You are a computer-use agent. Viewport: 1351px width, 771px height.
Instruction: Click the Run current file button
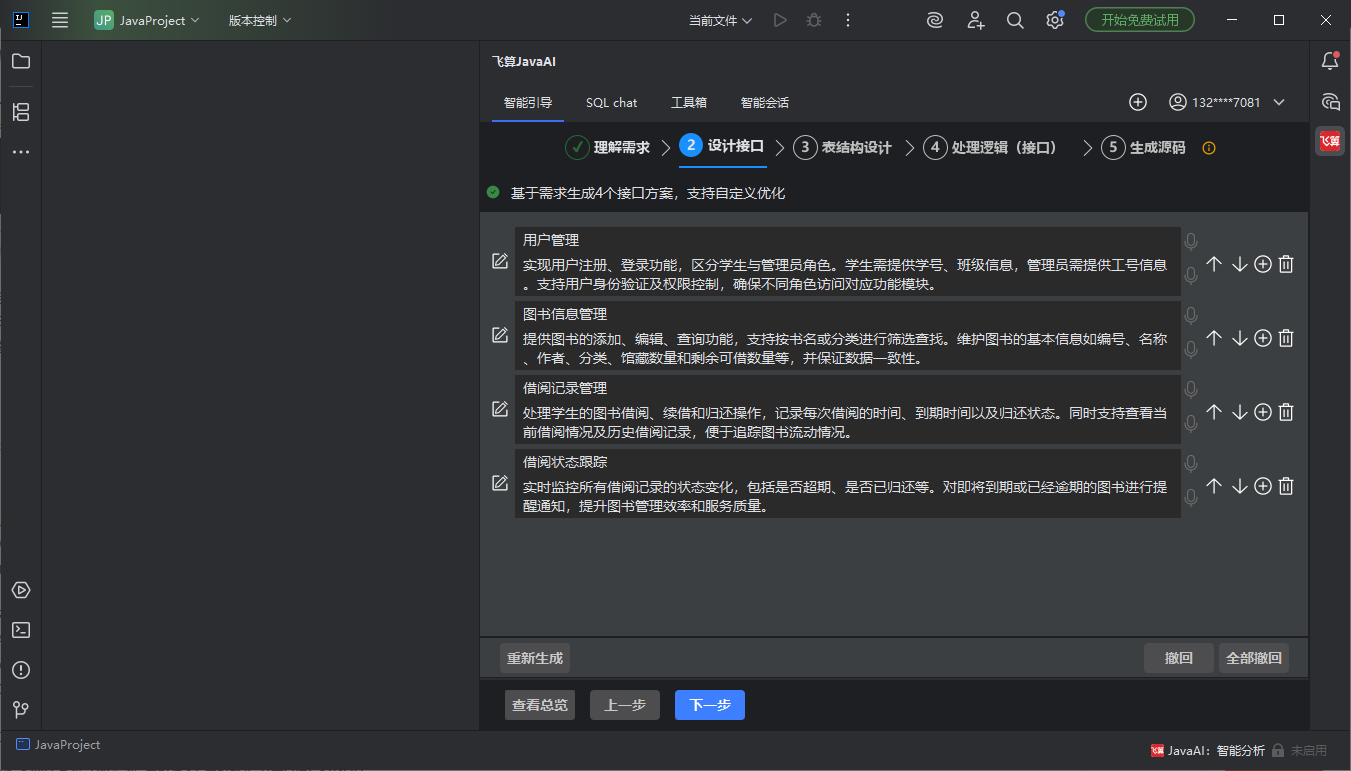point(780,20)
